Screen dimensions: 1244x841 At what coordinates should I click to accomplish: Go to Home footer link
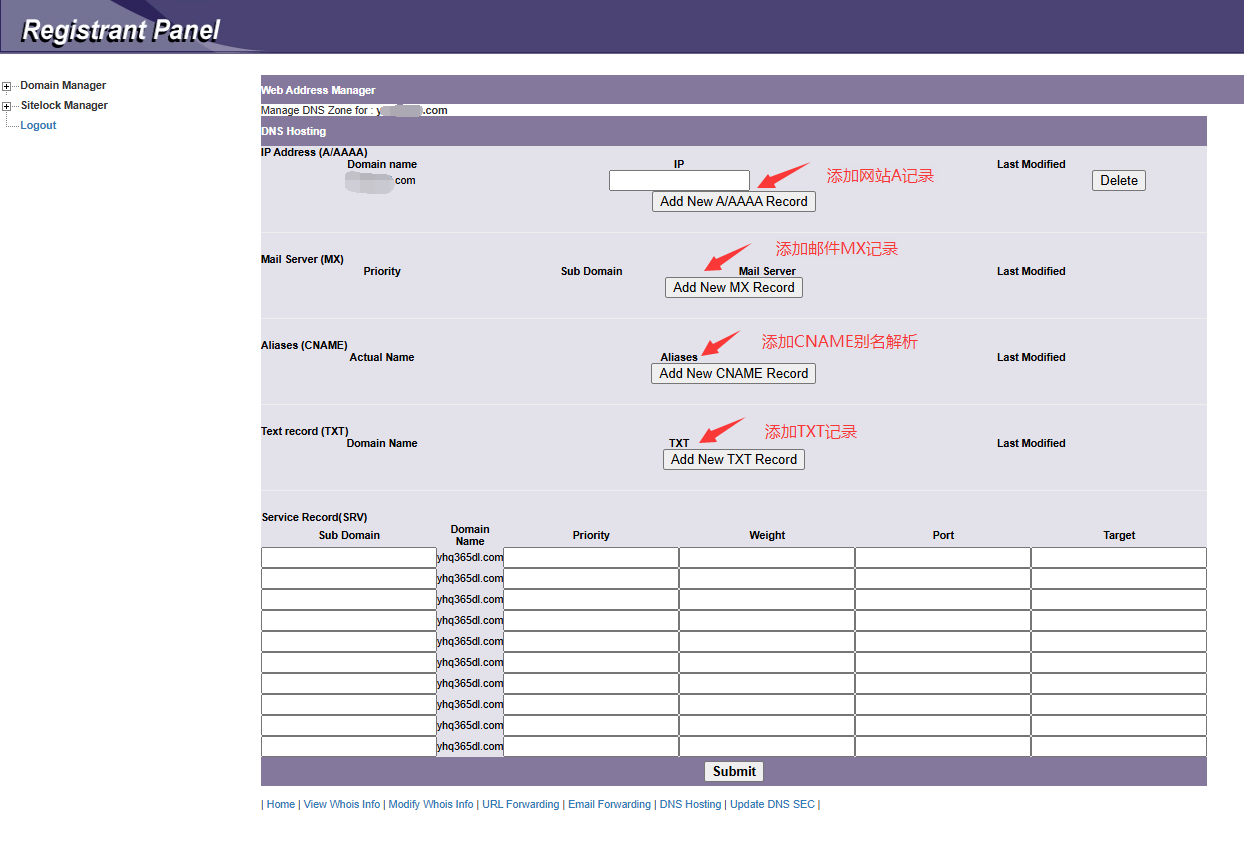281,805
